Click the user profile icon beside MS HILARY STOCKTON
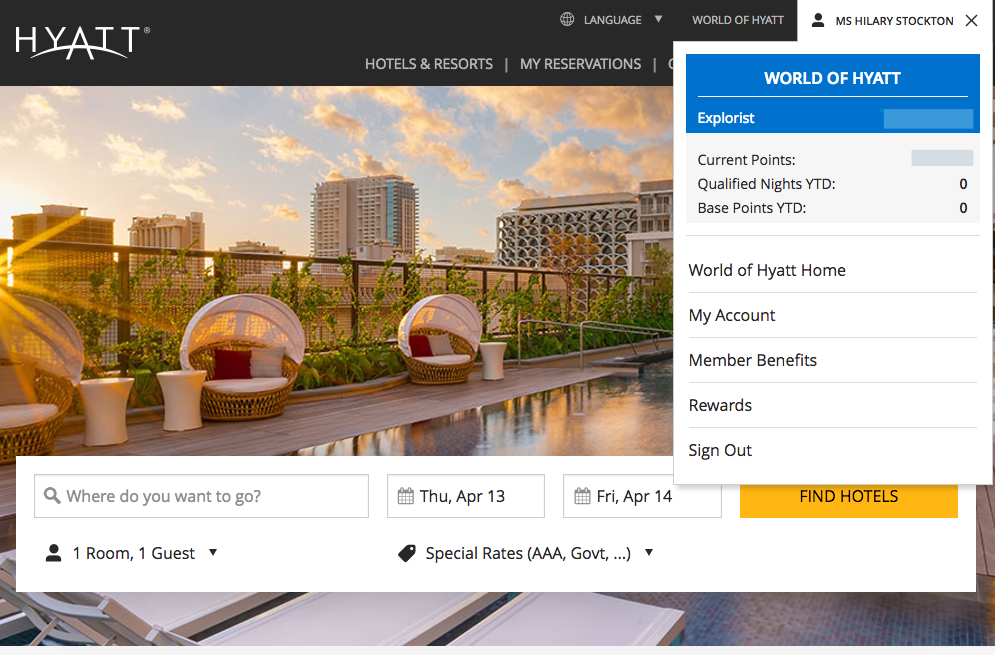The height and width of the screenshot is (655, 995). [818, 20]
